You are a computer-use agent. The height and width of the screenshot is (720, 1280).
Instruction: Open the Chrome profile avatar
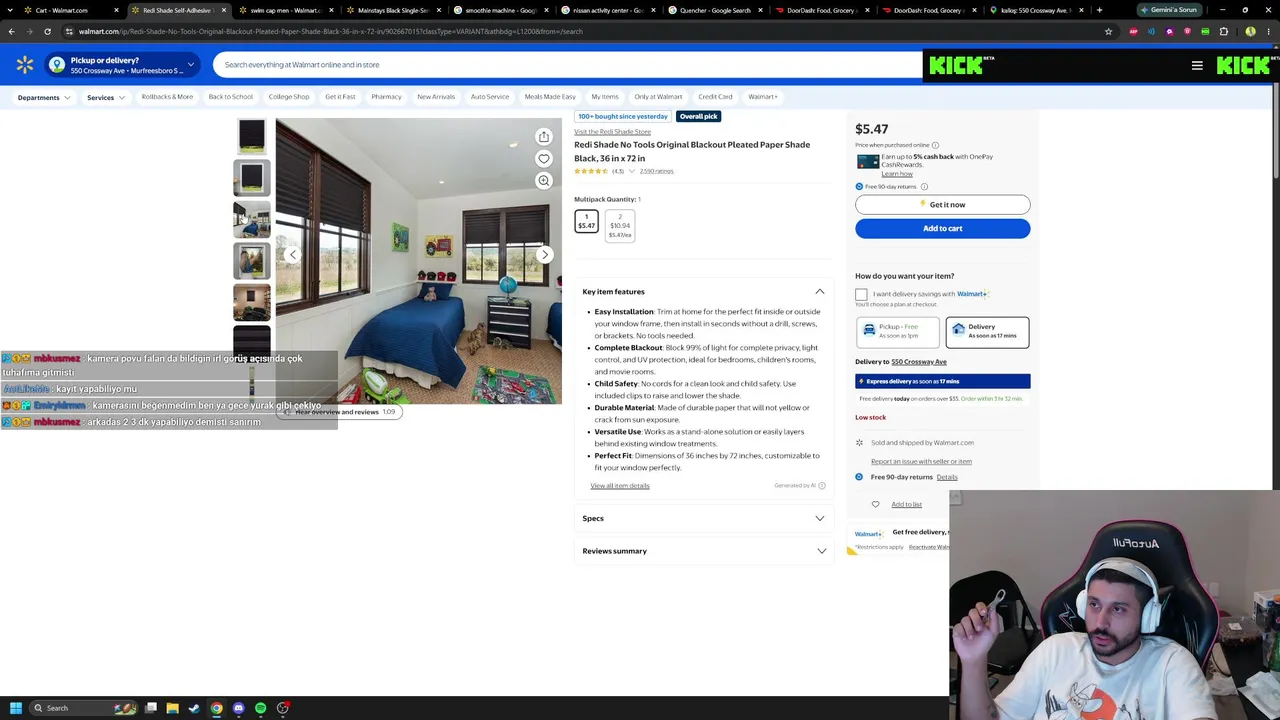(x=1250, y=31)
